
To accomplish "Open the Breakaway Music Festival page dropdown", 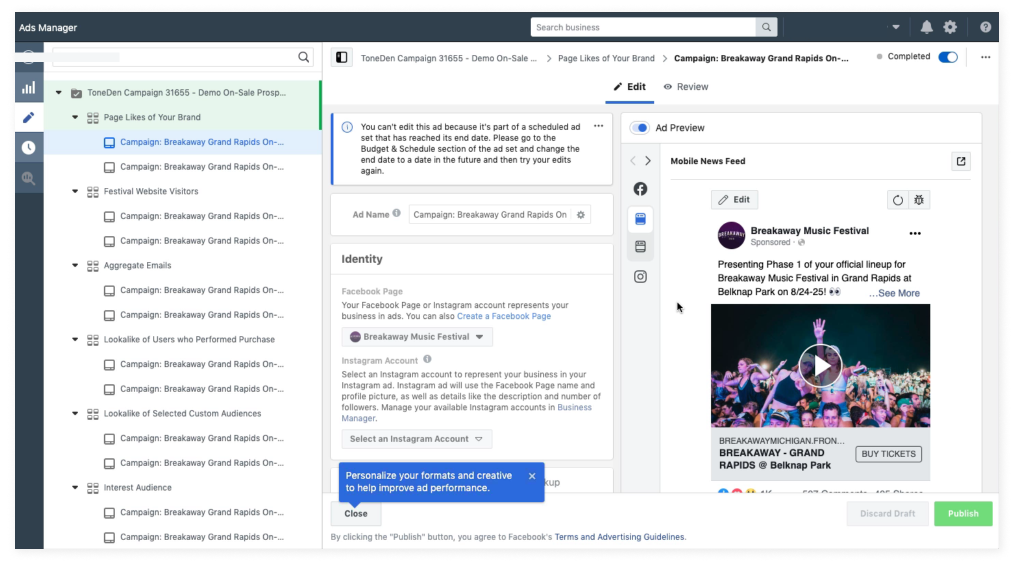I will pos(416,336).
